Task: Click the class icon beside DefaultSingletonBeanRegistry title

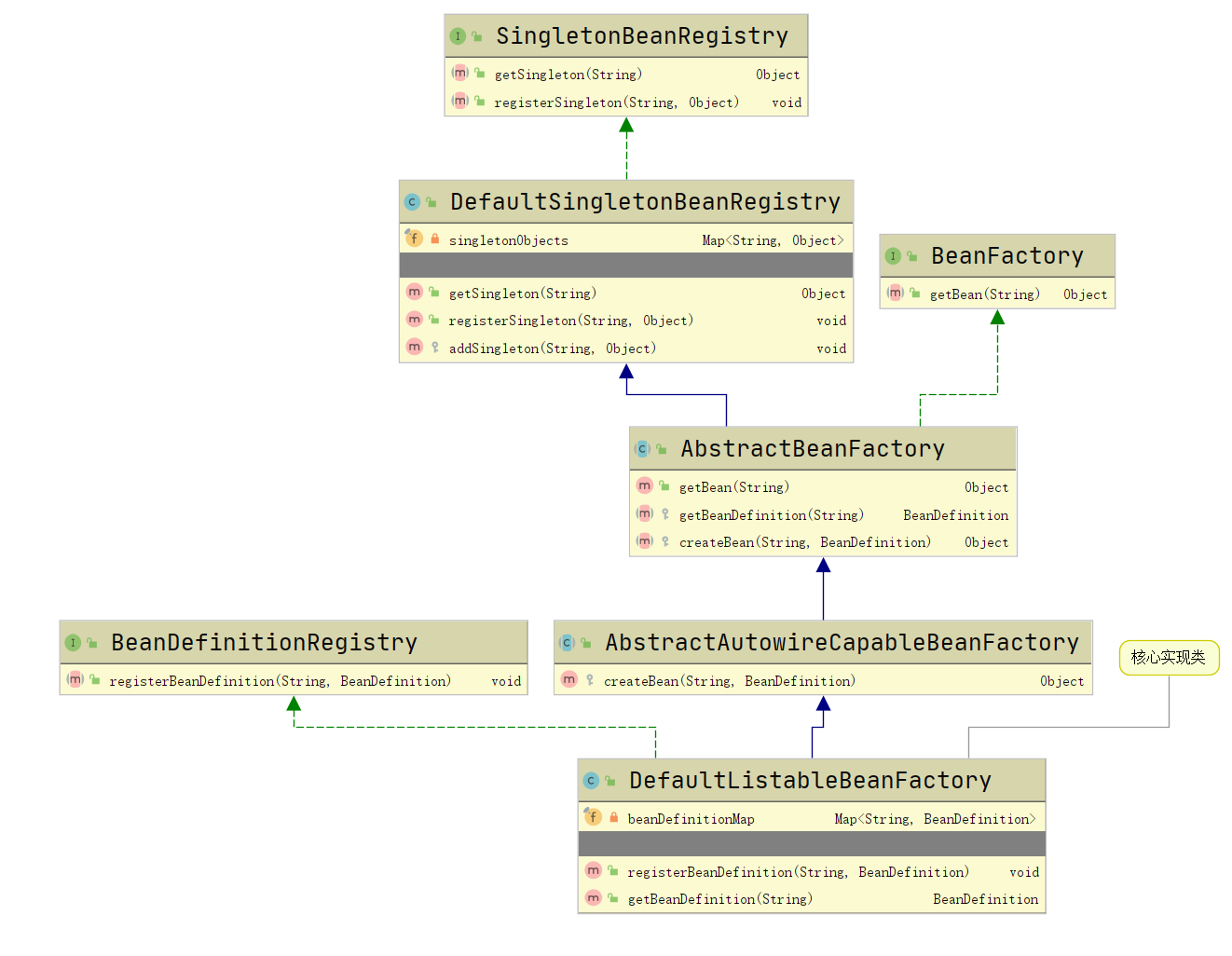Action: 412,202
